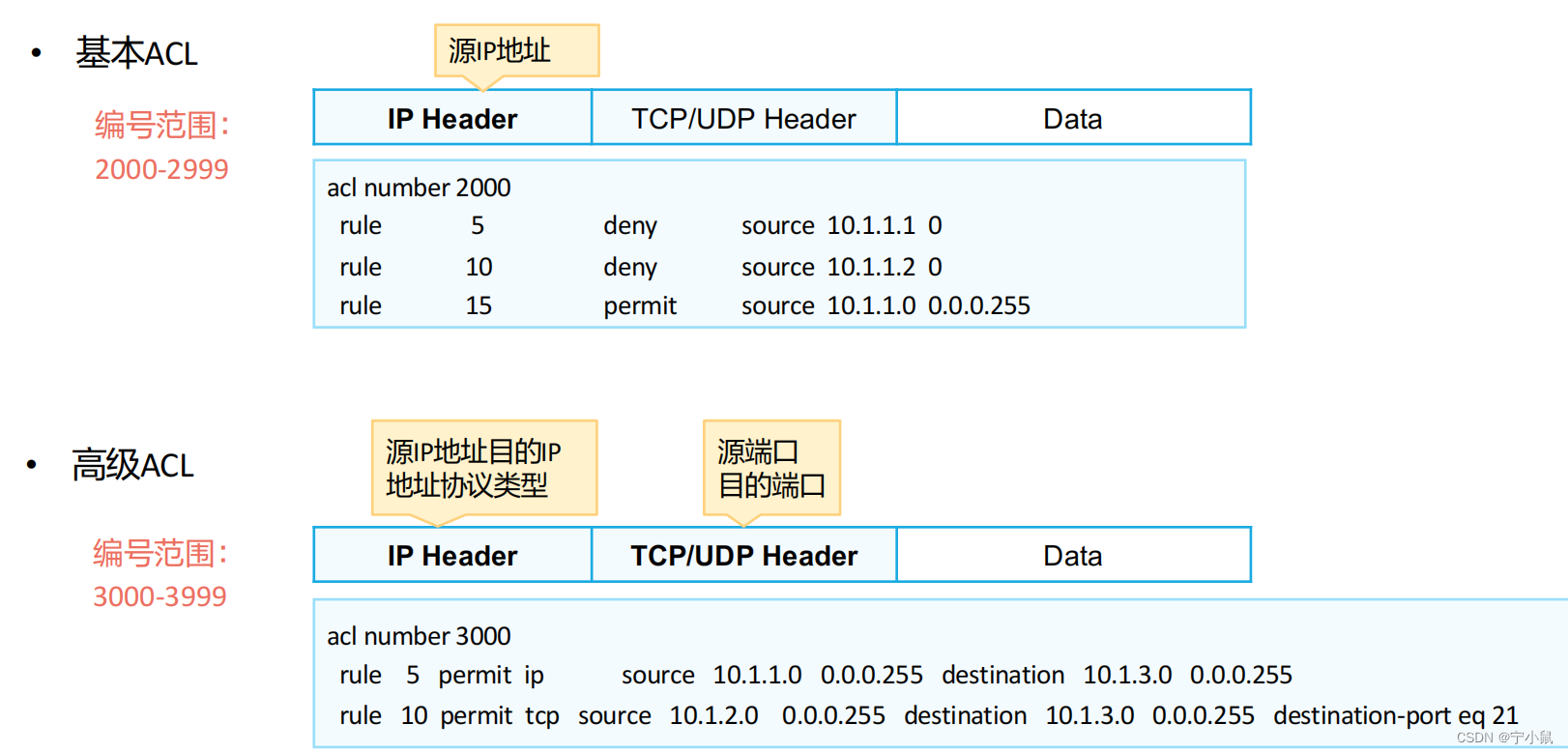Screen dimensions: 1568x753
Task: Click source address 10.1.1.1
Action: coord(871,225)
